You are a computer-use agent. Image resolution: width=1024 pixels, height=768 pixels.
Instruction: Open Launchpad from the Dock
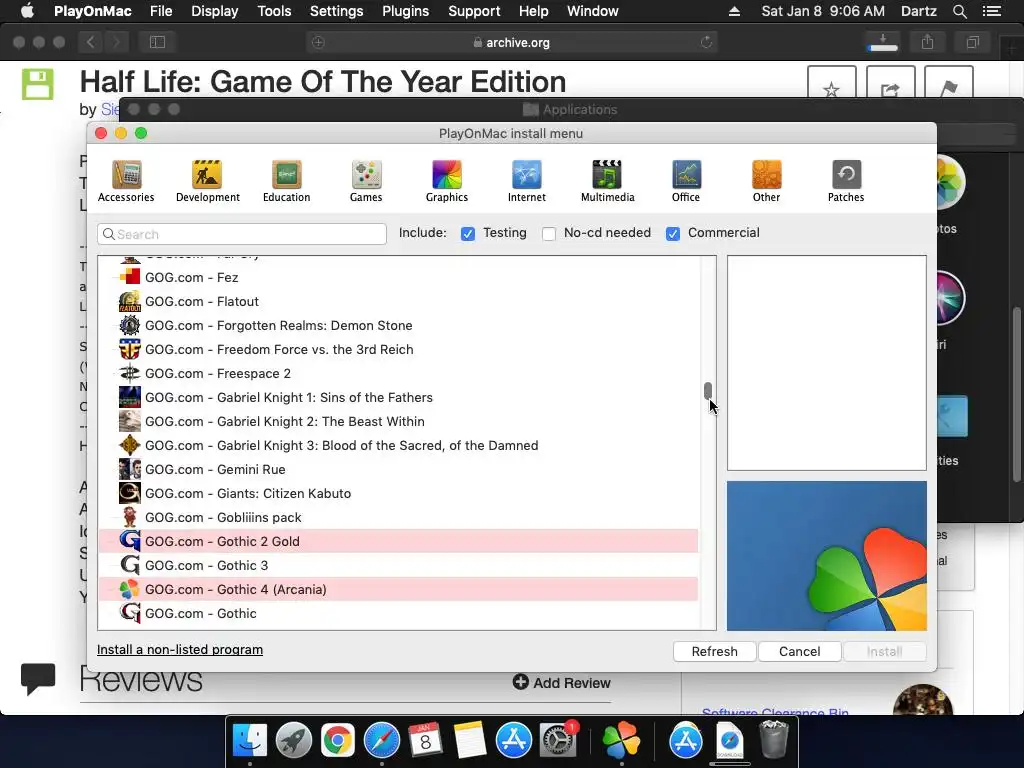[x=293, y=740]
